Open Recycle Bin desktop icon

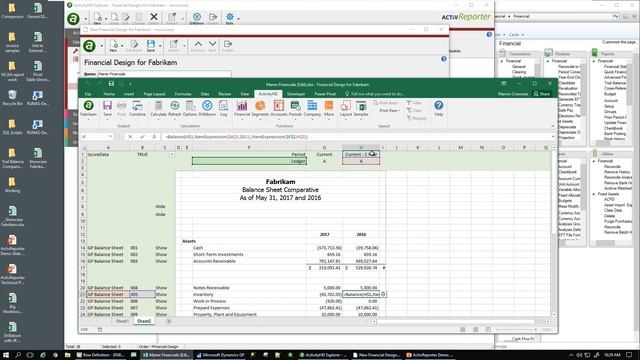pos(12,98)
